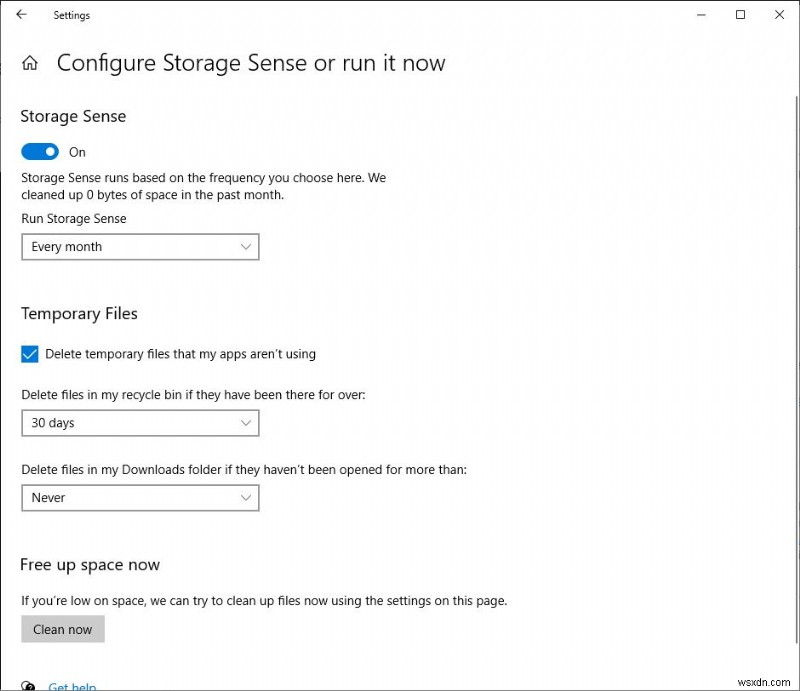This screenshot has width=800, height=691.
Task: Click the Free up space now heading
Action: click(90, 564)
